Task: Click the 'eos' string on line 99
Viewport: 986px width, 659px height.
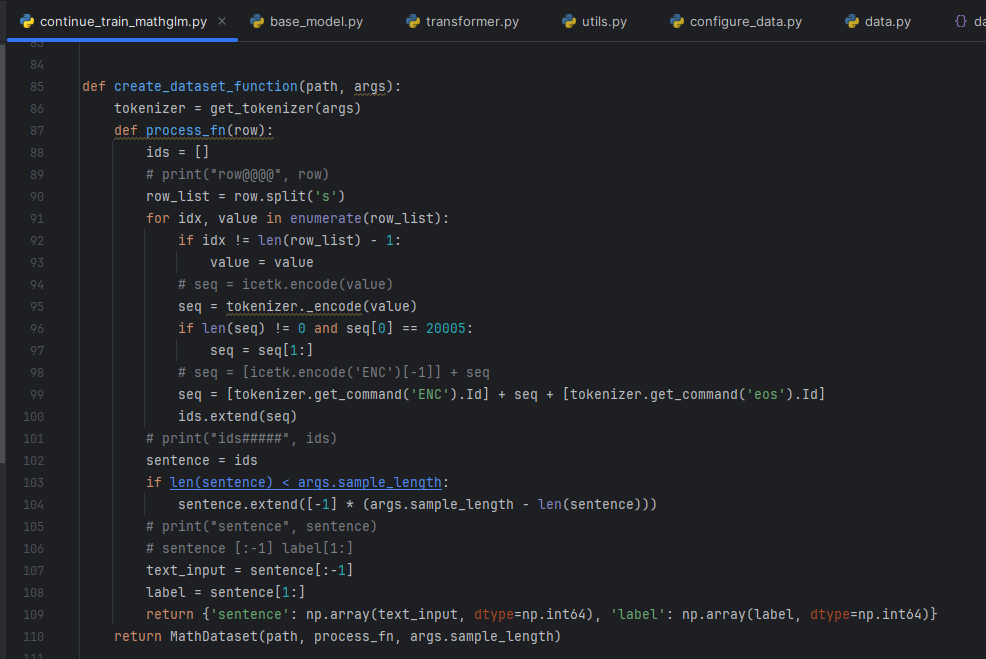Action: [x=766, y=394]
